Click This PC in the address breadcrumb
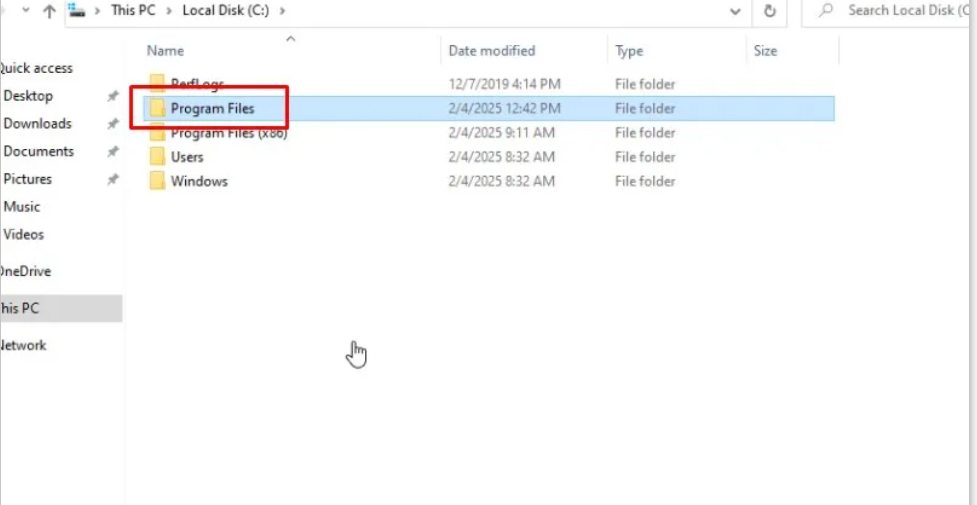Screen dimensions: 977x505 pos(133,11)
